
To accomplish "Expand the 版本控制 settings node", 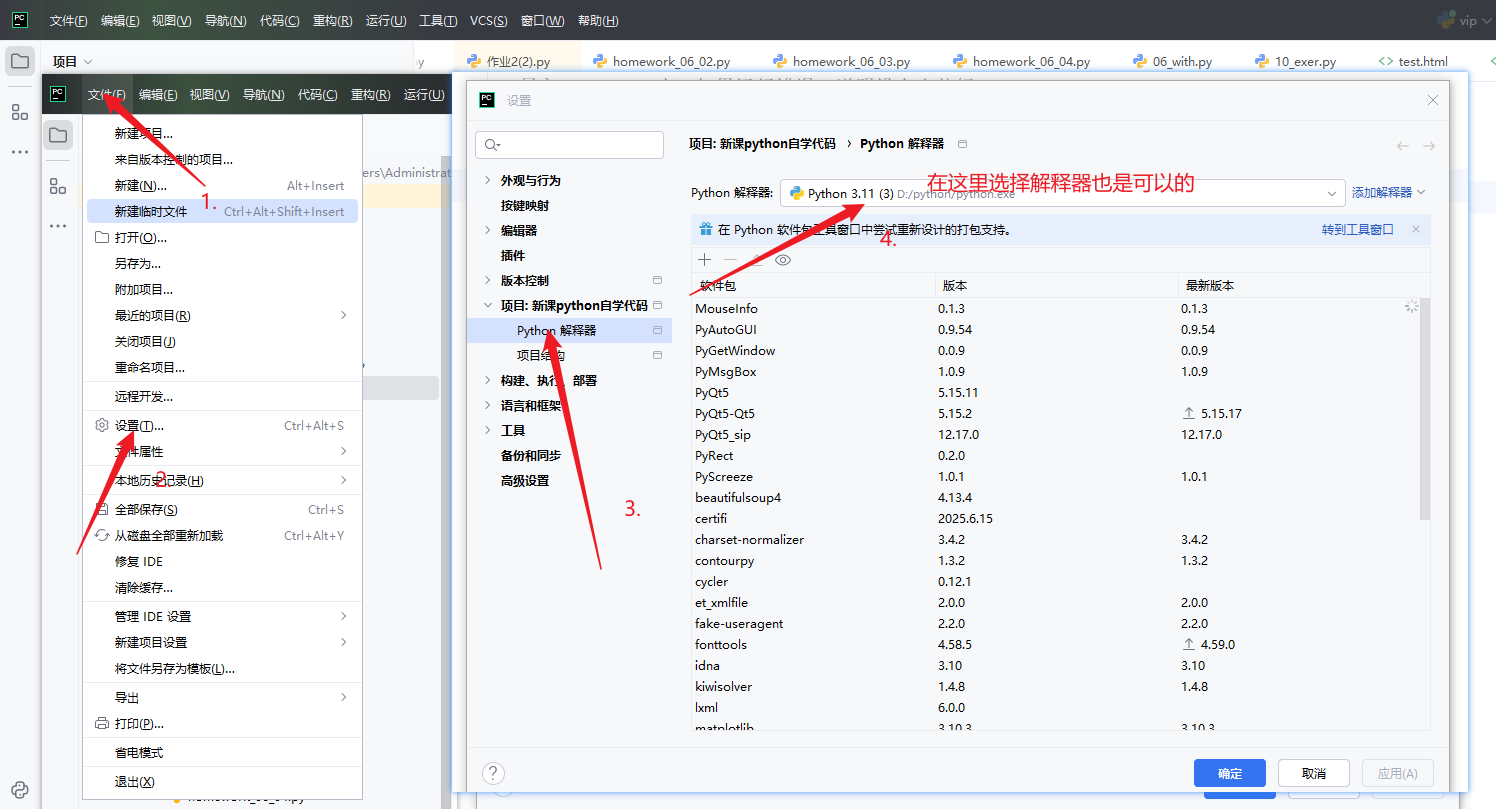I will (488, 280).
